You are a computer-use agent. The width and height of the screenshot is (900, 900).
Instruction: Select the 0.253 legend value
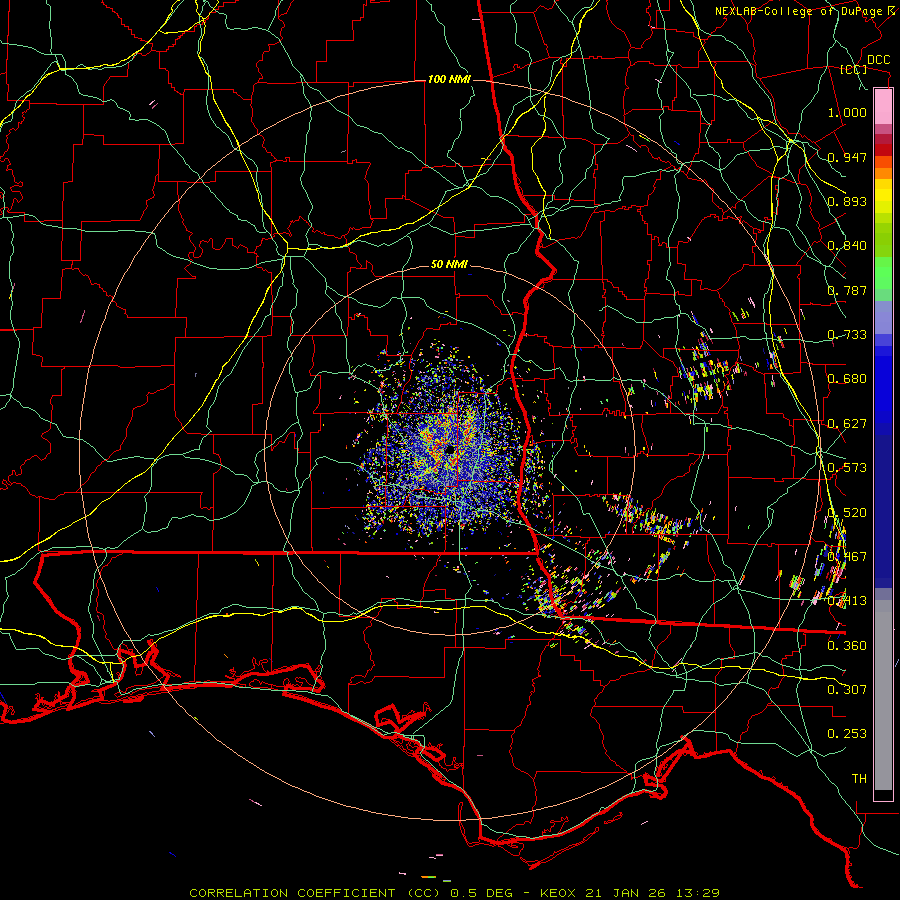click(x=847, y=734)
